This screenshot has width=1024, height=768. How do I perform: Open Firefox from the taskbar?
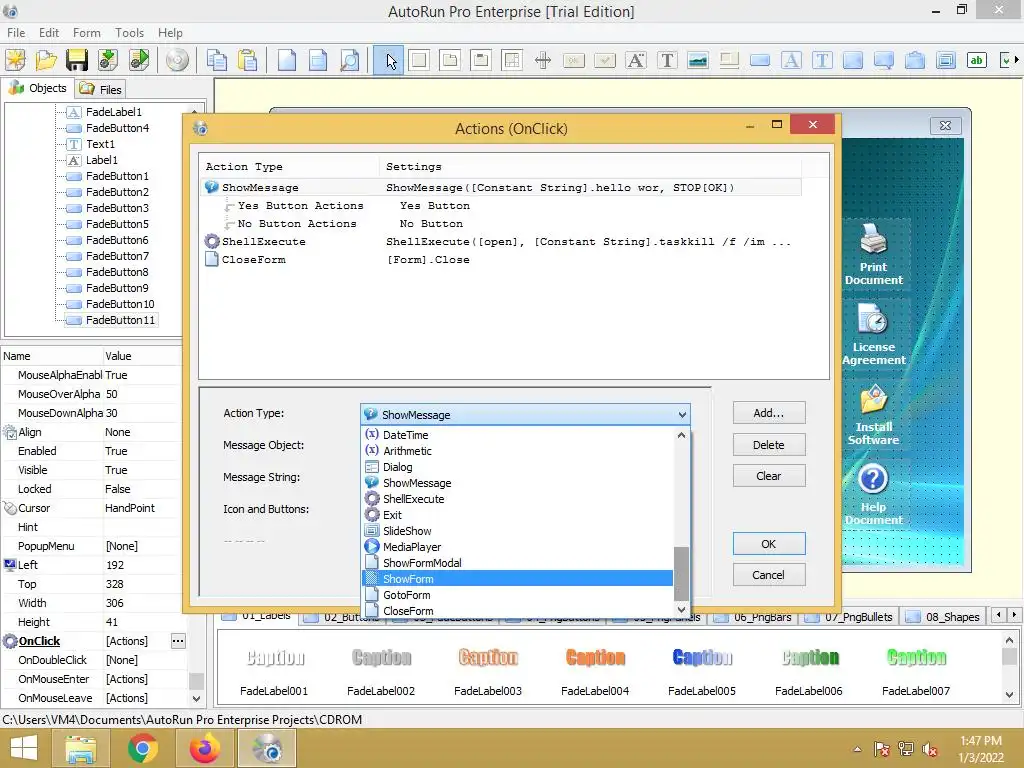click(x=204, y=748)
